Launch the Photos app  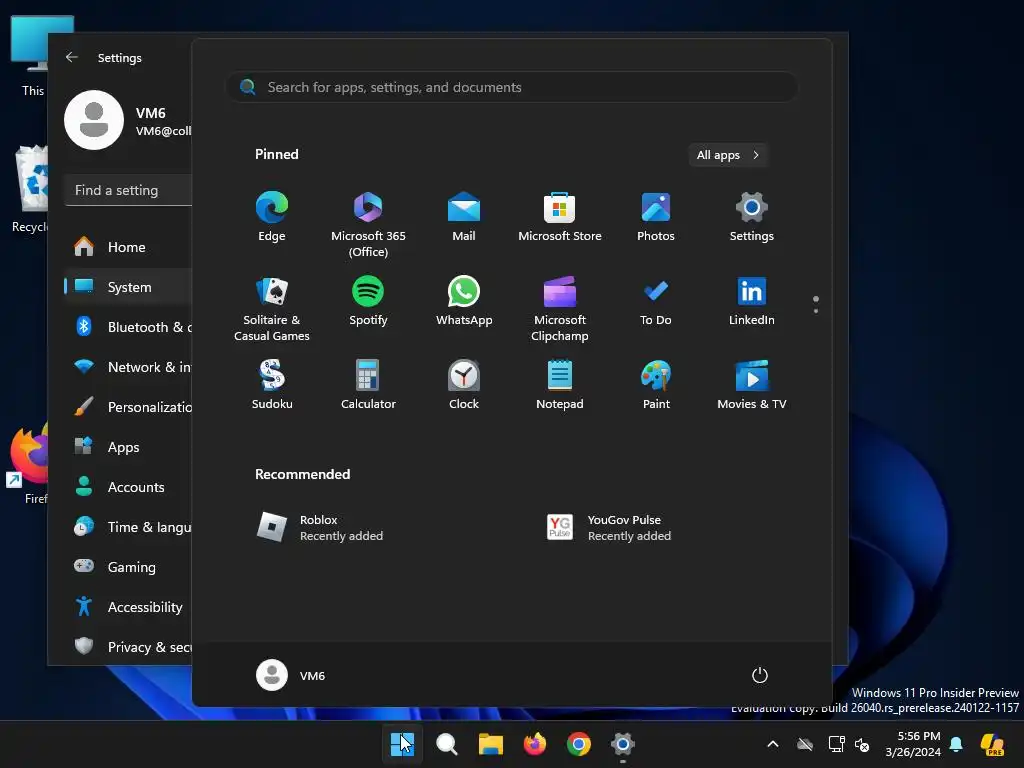(x=656, y=217)
